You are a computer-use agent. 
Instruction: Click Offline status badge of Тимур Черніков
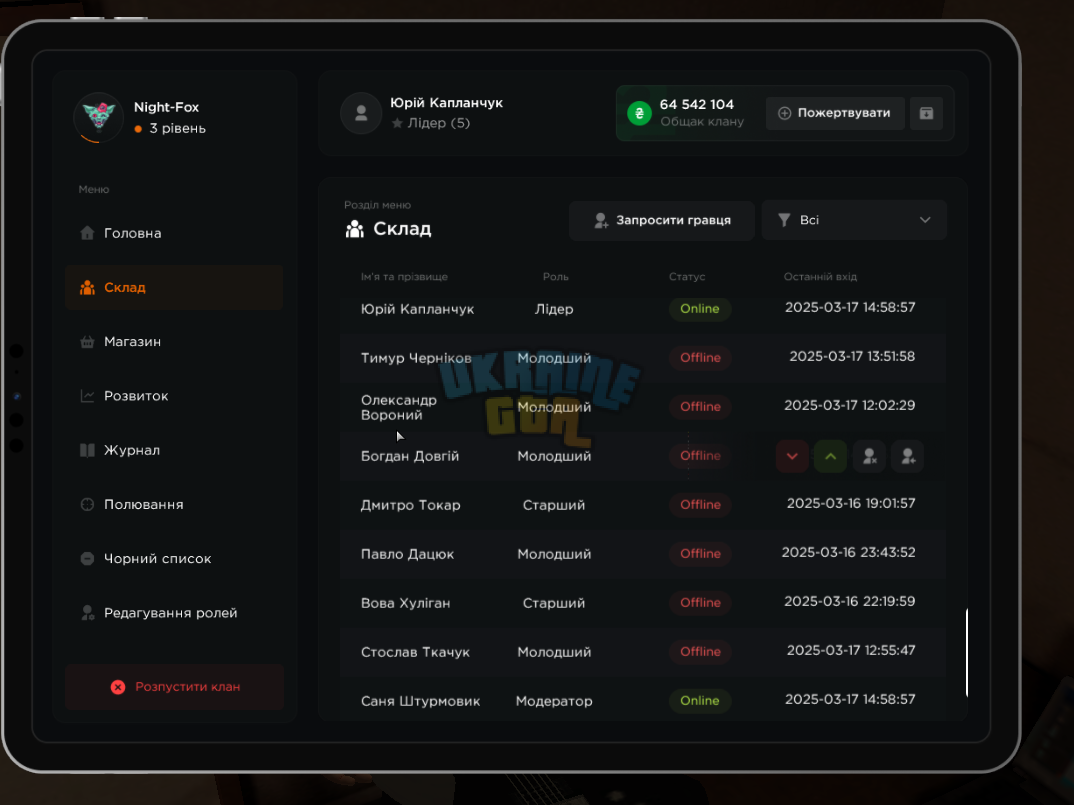click(700, 358)
